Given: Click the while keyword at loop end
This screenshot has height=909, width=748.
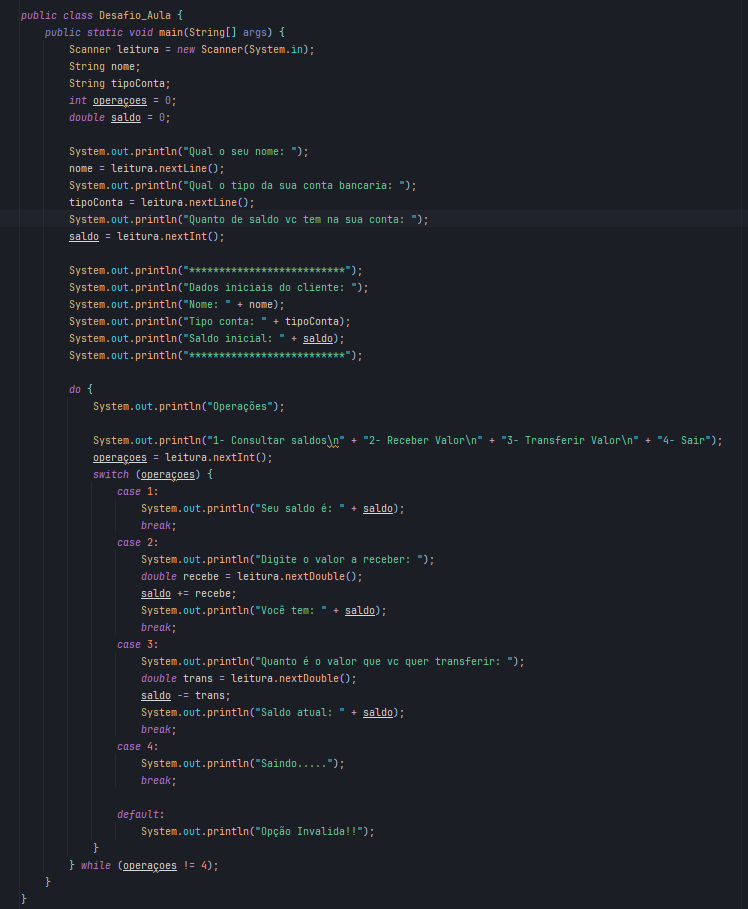Looking at the screenshot, I should (x=96, y=865).
